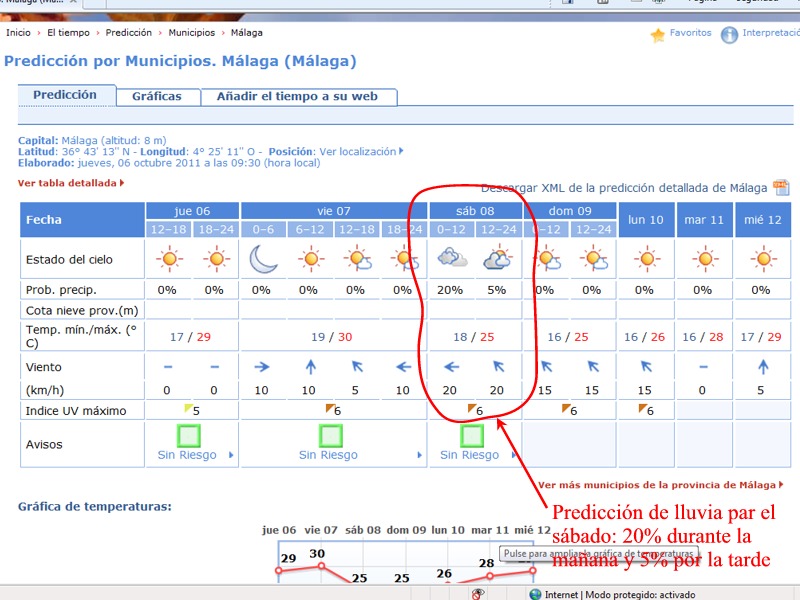The height and width of the screenshot is (600, 800).
Task: Click sunny icon for mié 12
Action: coord(761,259)
